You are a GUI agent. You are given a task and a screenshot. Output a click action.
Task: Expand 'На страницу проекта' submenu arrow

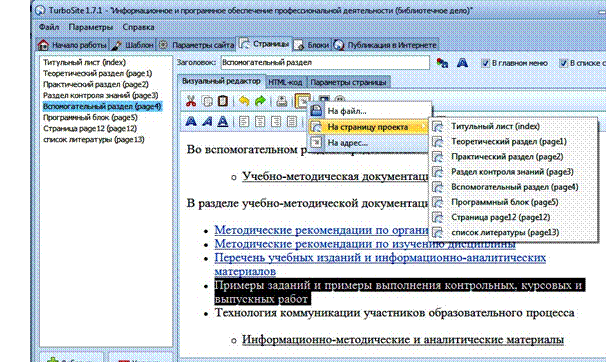coord(424,127)
